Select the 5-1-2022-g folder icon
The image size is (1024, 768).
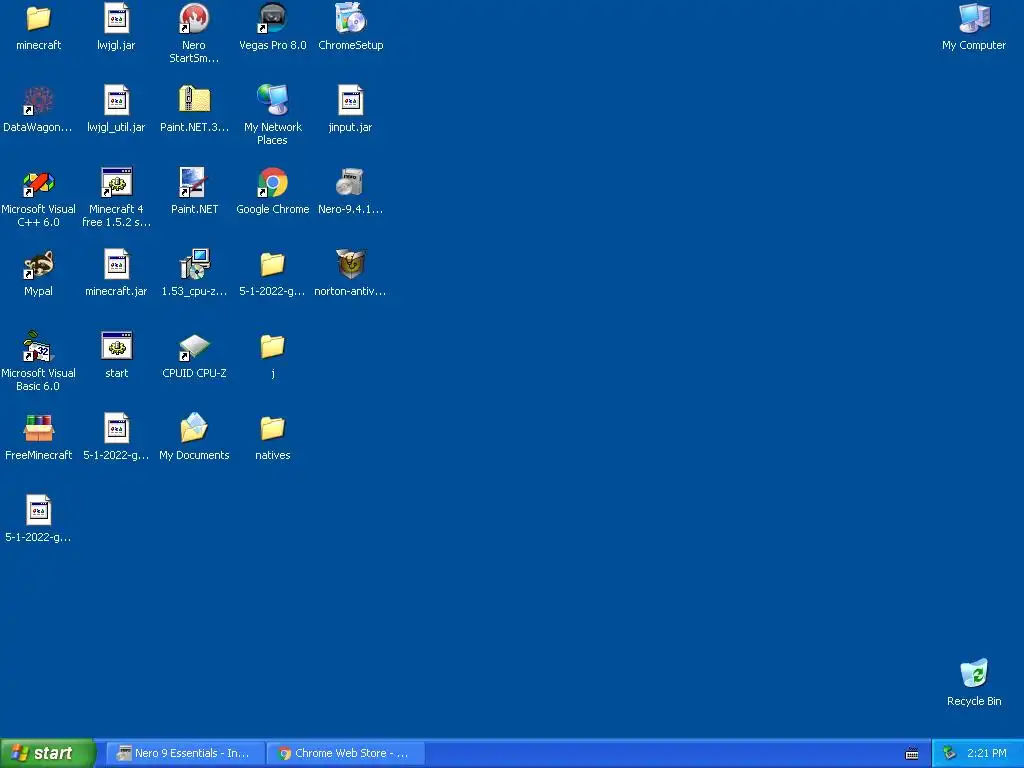point(272,264)
